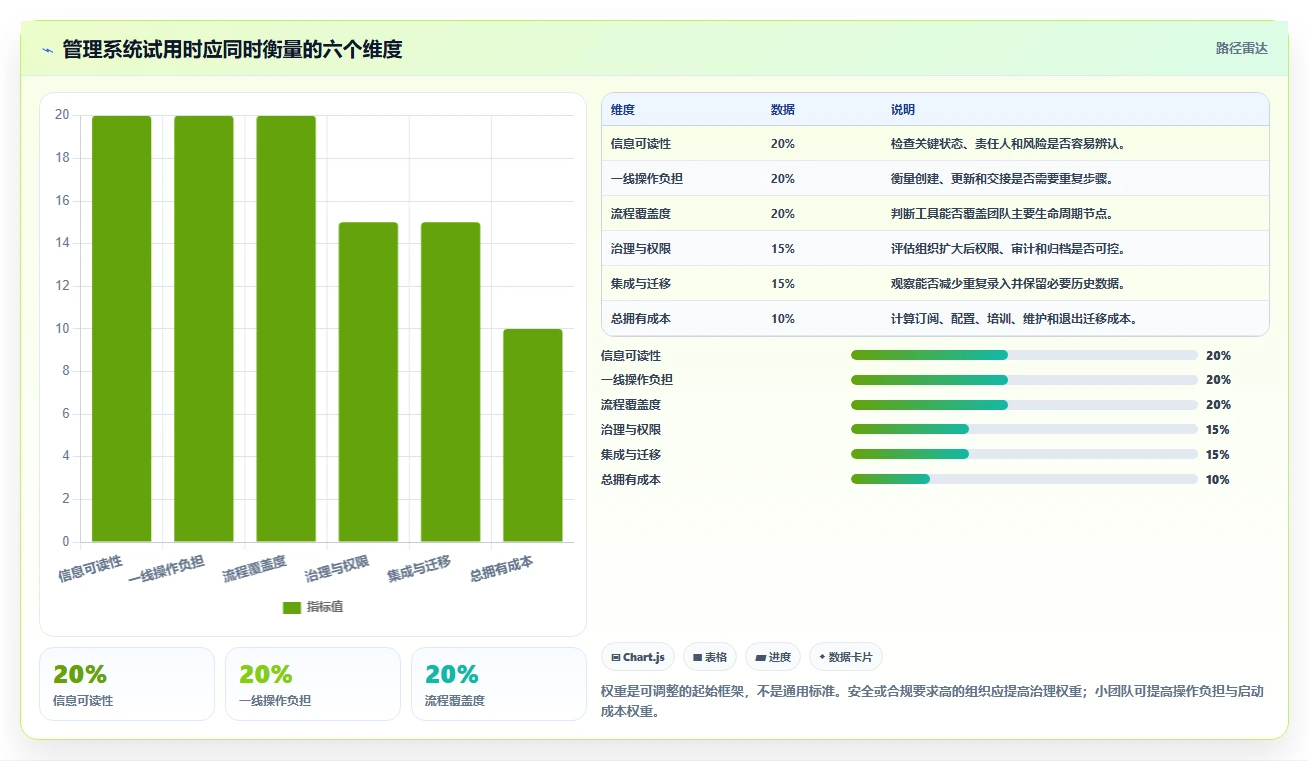Screen dimensions: 1309x761
Task: Click the 总拥有成本 progress bar
Action: pos(1024,479)
